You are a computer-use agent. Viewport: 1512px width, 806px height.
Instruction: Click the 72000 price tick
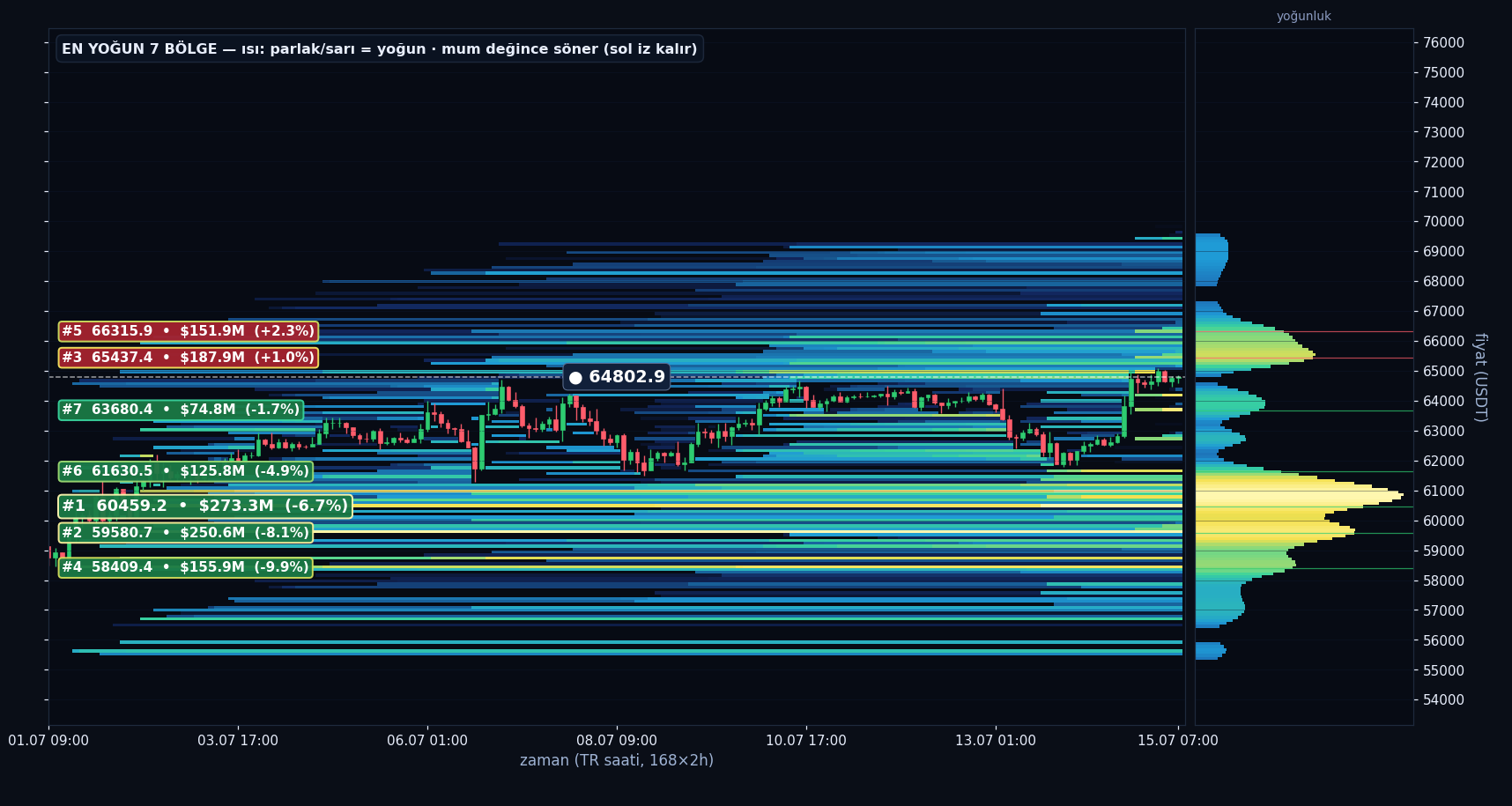coord(1443,162)
